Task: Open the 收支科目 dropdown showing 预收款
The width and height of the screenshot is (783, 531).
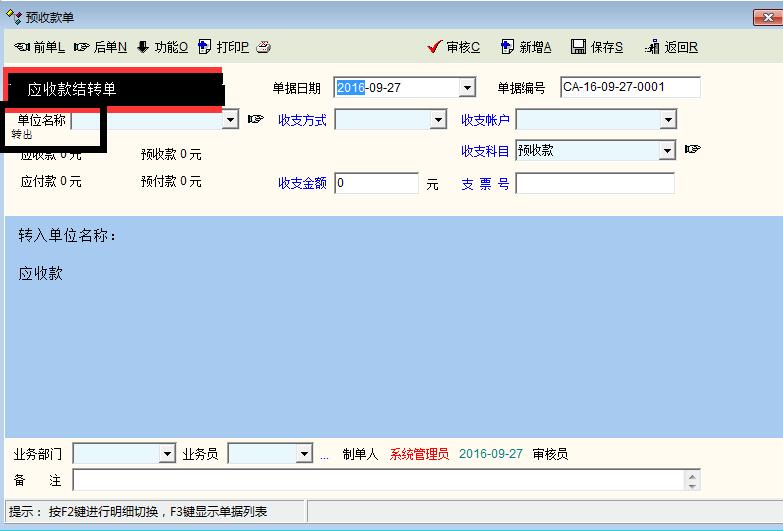Action: click(668, 151)
